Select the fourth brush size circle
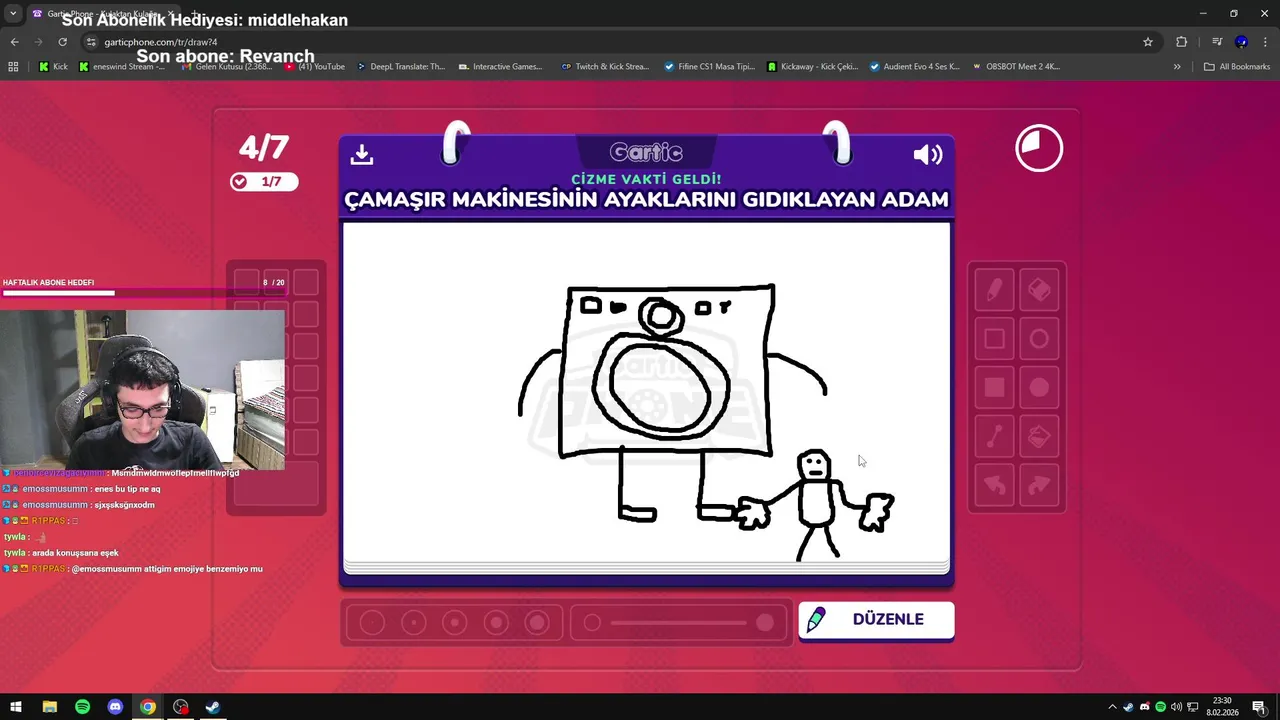 coord(496,623)
